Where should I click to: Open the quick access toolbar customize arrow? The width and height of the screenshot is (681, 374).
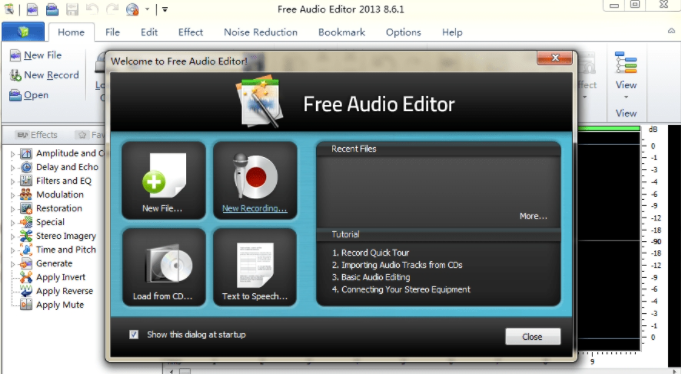coord(165,9)
